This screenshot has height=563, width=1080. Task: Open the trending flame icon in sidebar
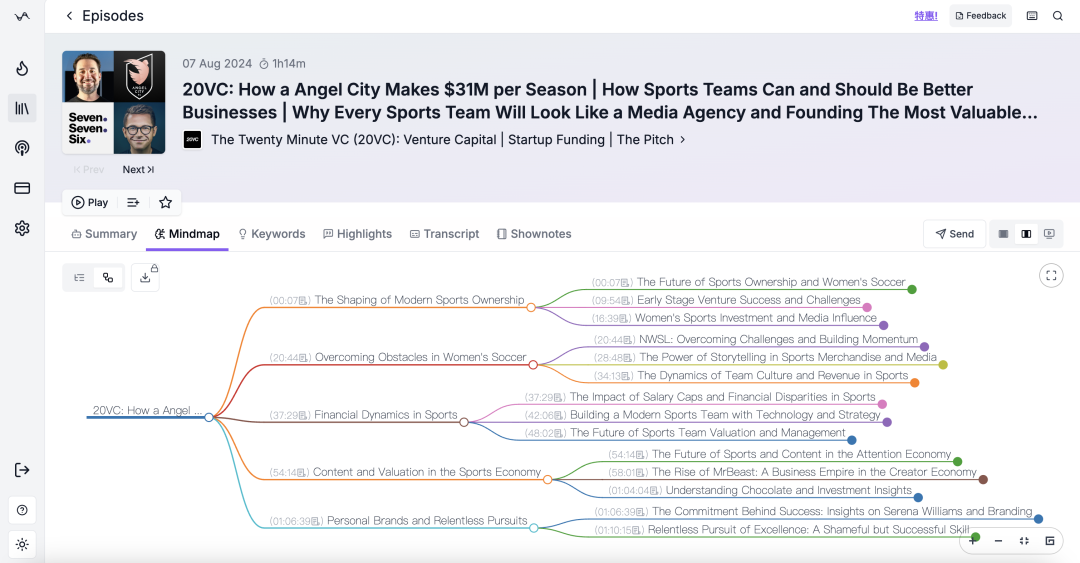22,68
